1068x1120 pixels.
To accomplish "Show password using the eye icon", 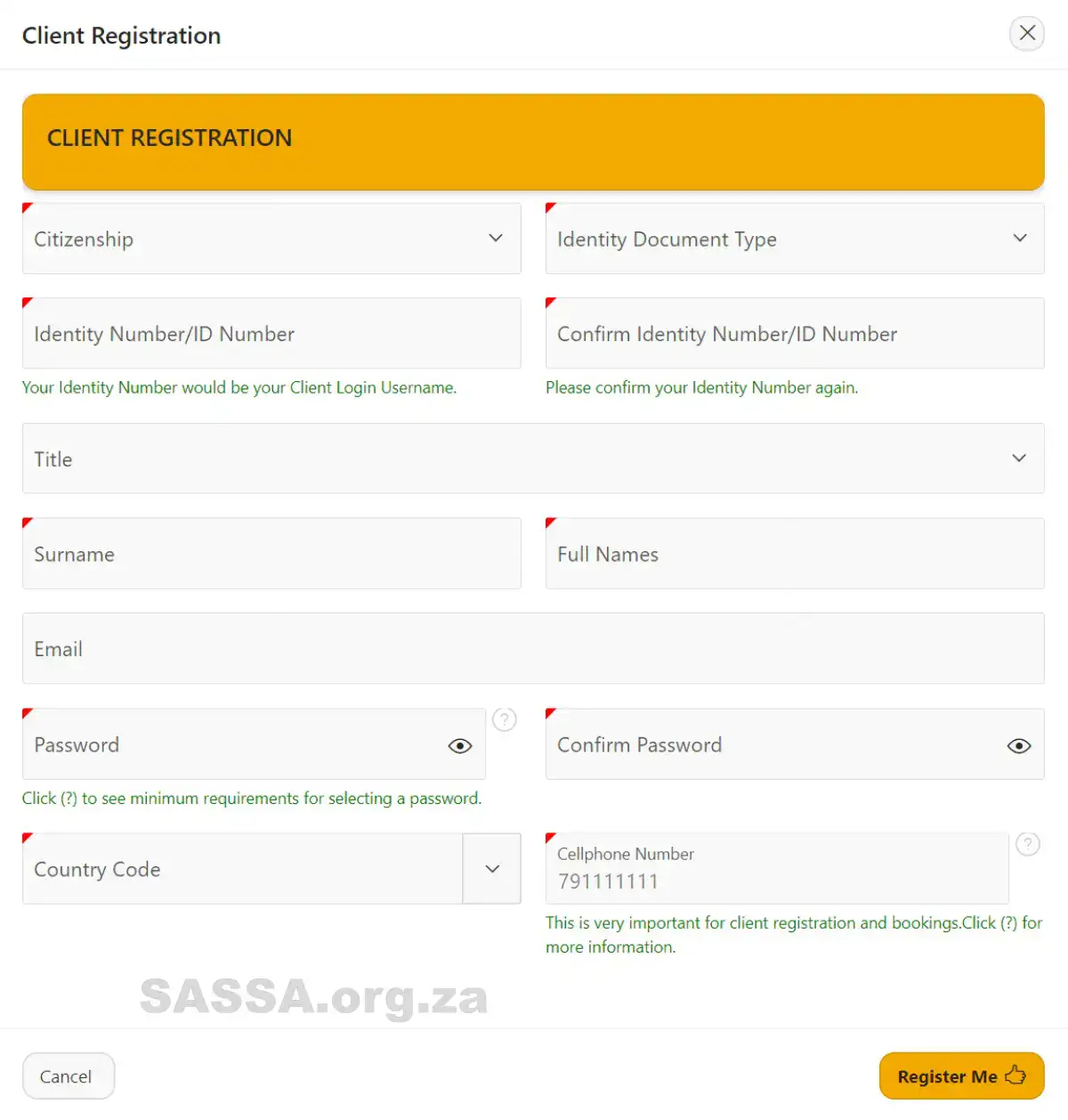I will 459,746.
